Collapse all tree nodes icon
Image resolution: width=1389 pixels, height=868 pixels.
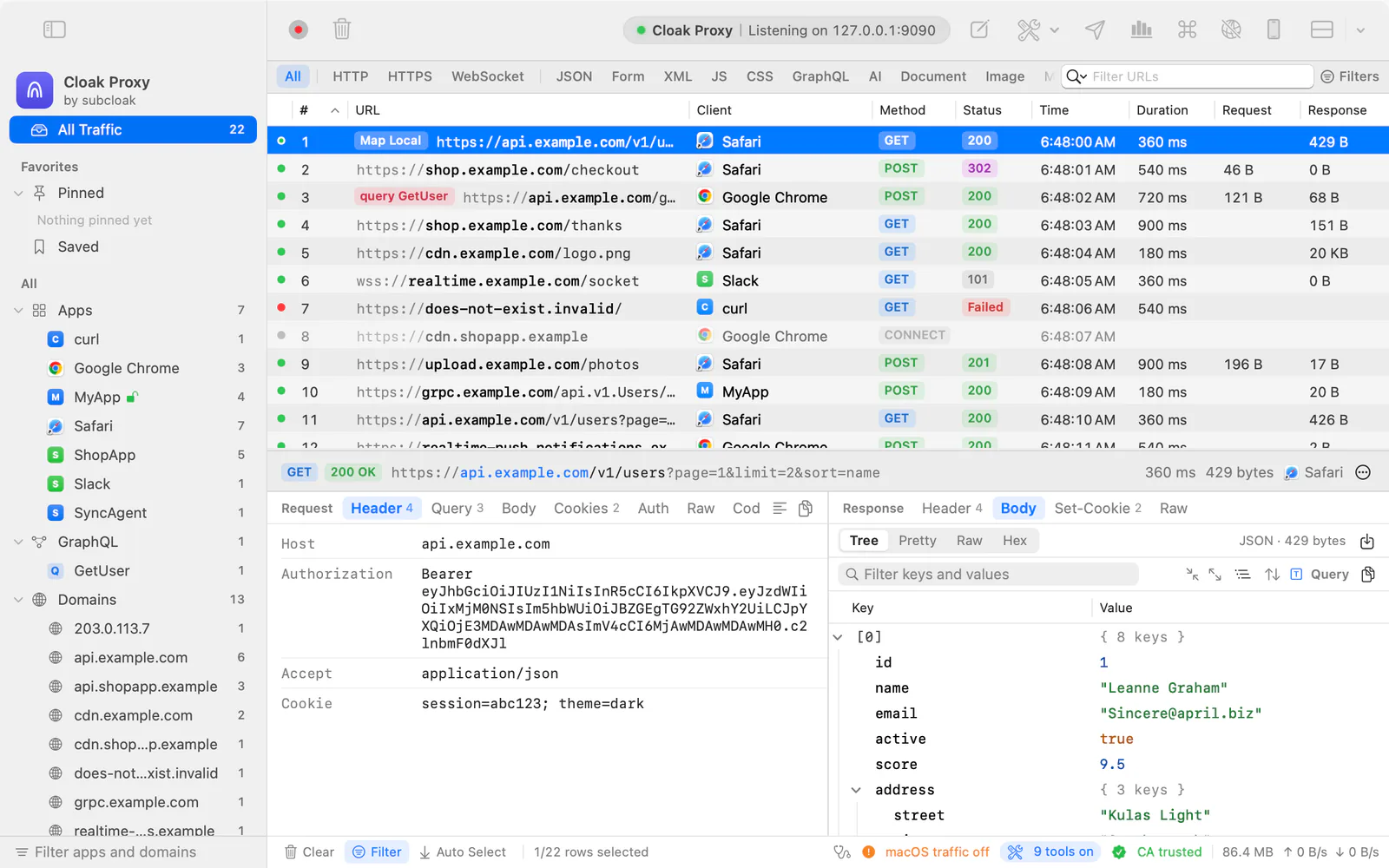[1192, 575]
